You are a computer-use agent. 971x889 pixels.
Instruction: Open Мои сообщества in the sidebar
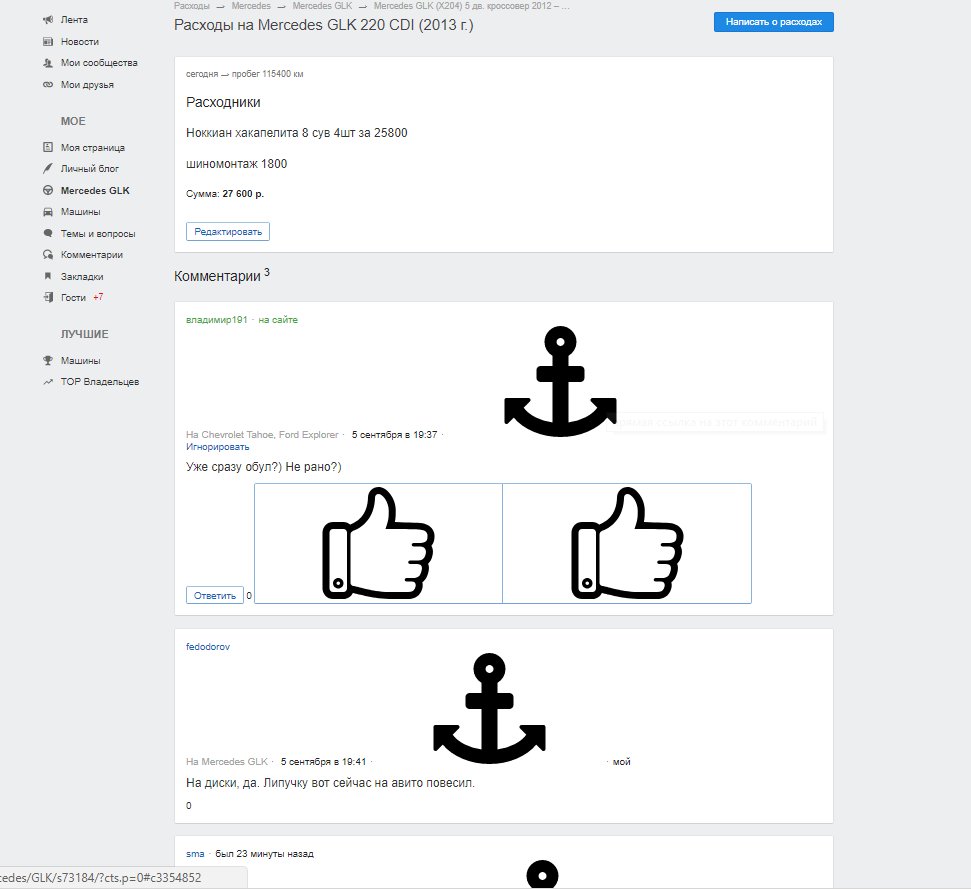pos(99,63)
